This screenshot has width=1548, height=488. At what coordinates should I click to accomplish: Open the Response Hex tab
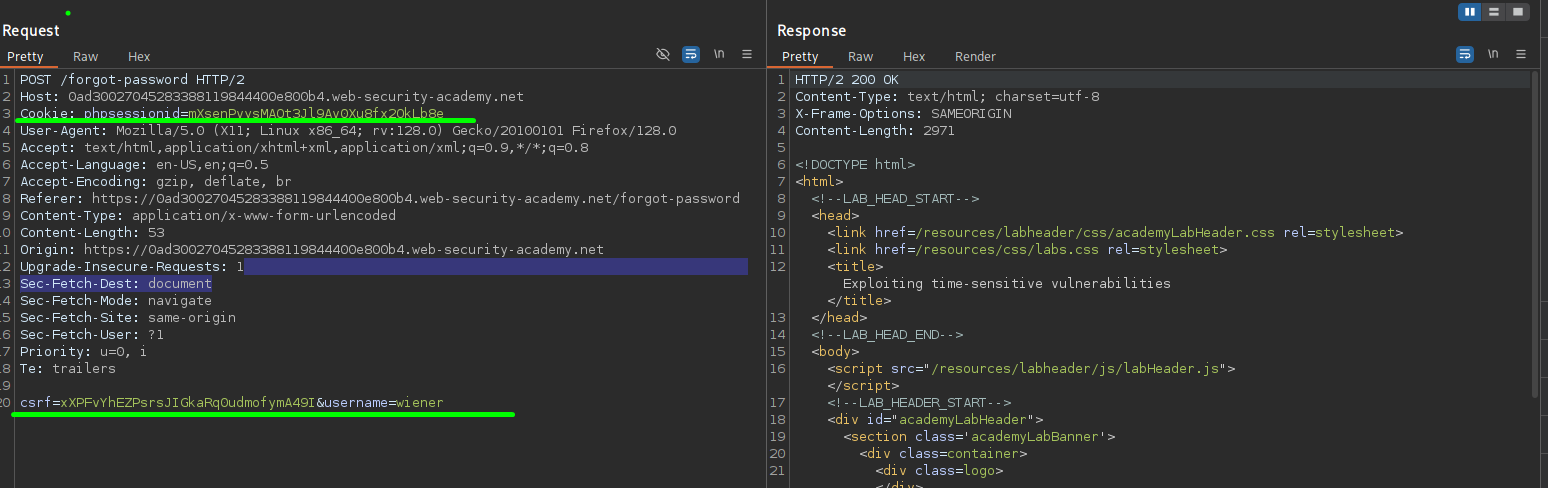click(914, 57)
